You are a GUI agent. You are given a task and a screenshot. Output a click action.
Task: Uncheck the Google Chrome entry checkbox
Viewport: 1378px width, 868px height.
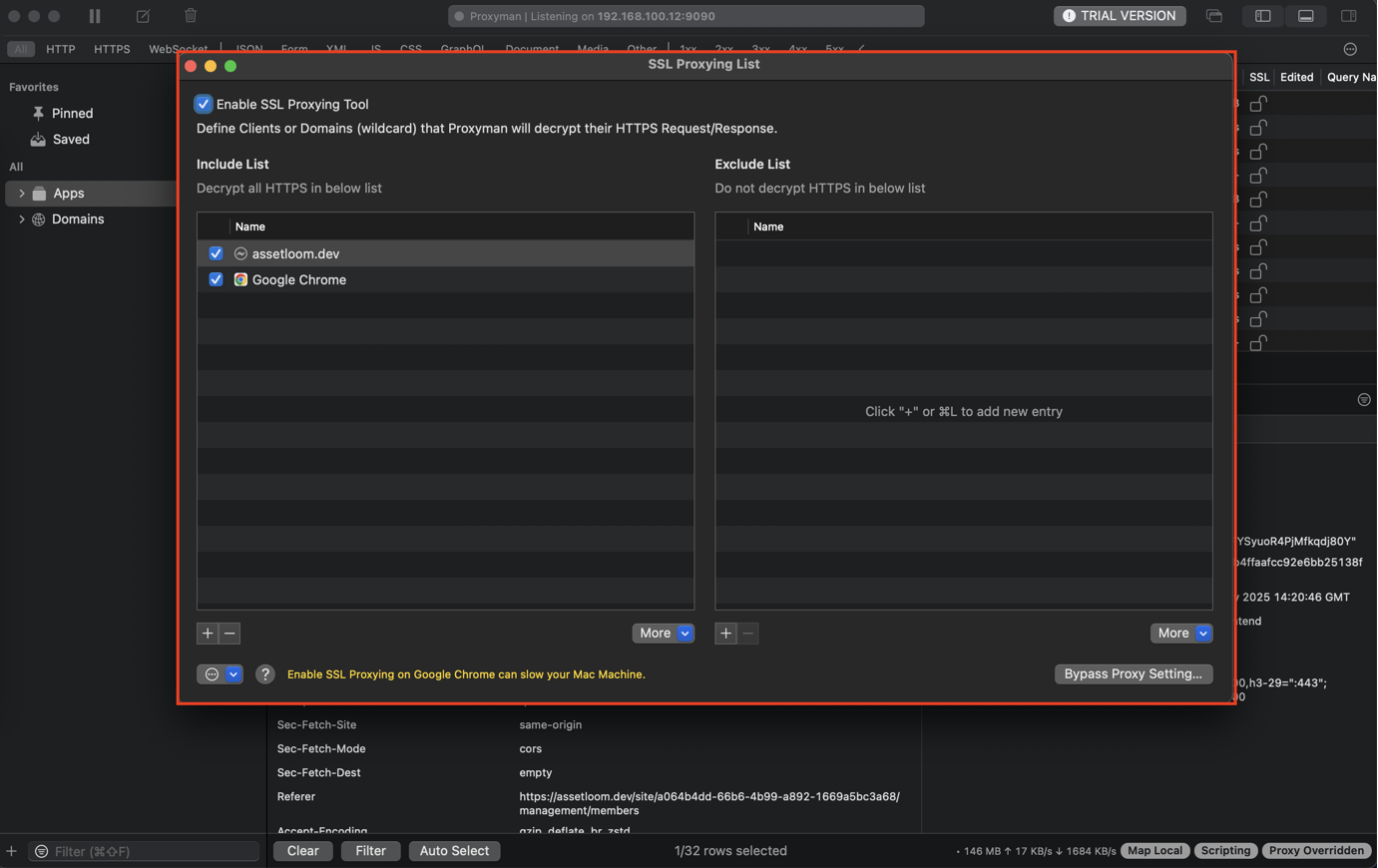click(216, 280)
